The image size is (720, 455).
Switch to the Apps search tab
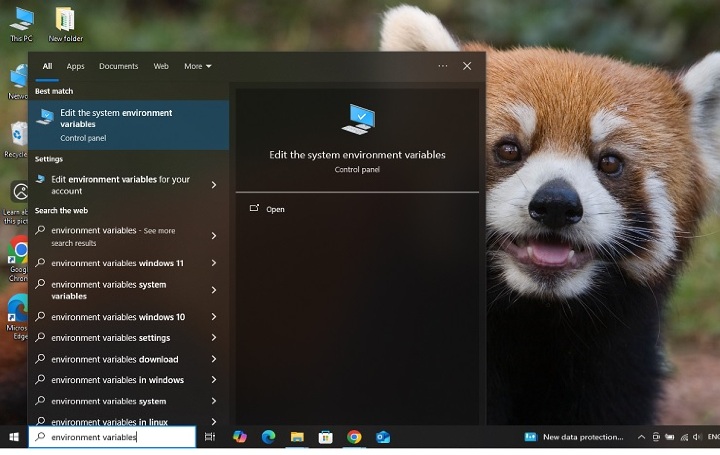(x=75, y=66)
